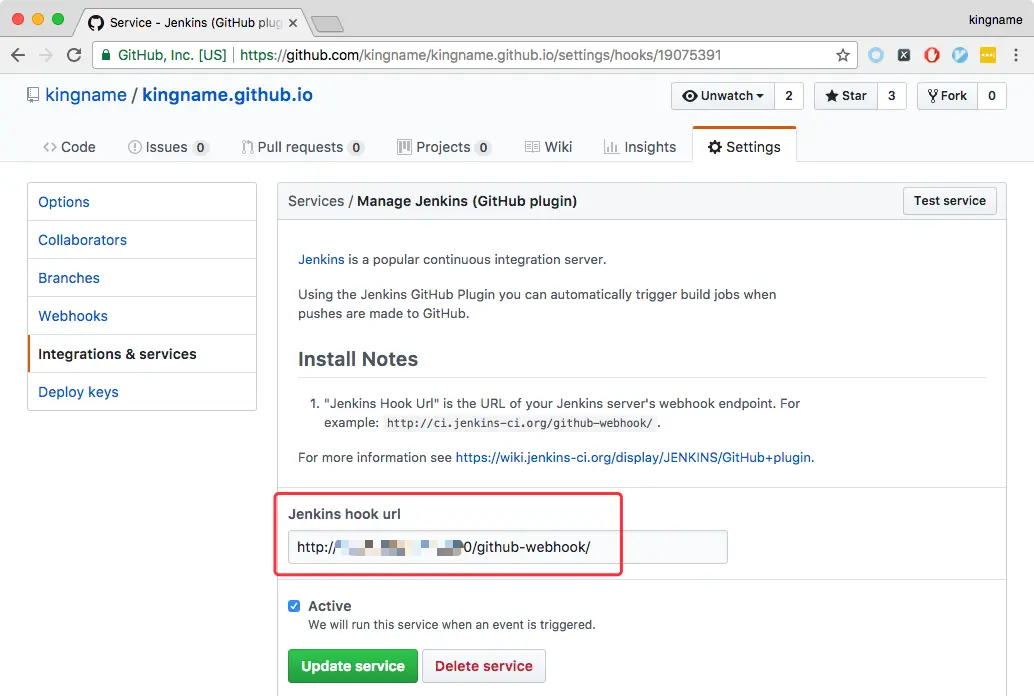Click the green secure padlock icon
This screenshot has width=1034, height=696.
coord(106,55)
